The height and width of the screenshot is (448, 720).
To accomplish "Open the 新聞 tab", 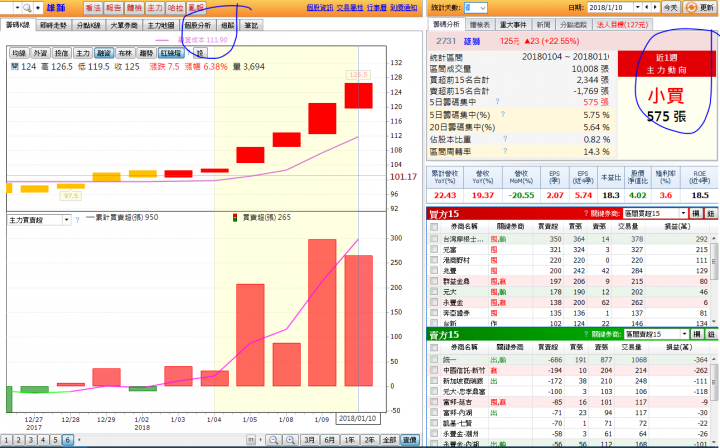I will pyautogui.click(x=543, y=25).
